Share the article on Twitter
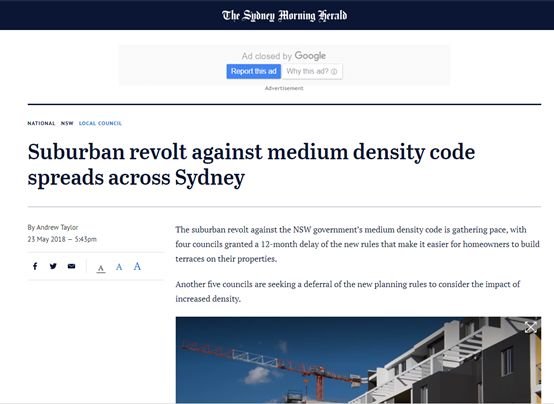Screen dimensions: 554x404 [53, 266]
